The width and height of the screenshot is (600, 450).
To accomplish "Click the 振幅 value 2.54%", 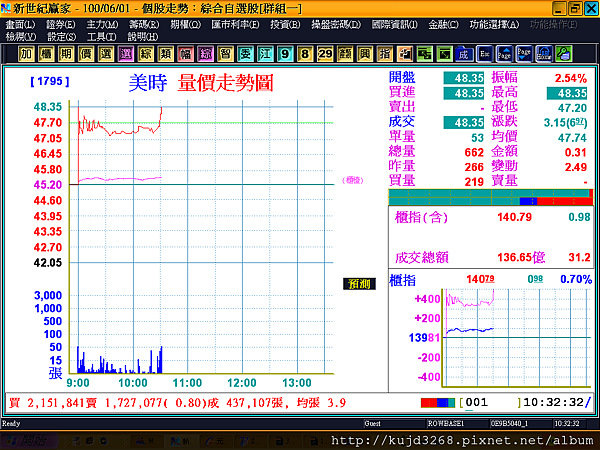I will (571, 78).
